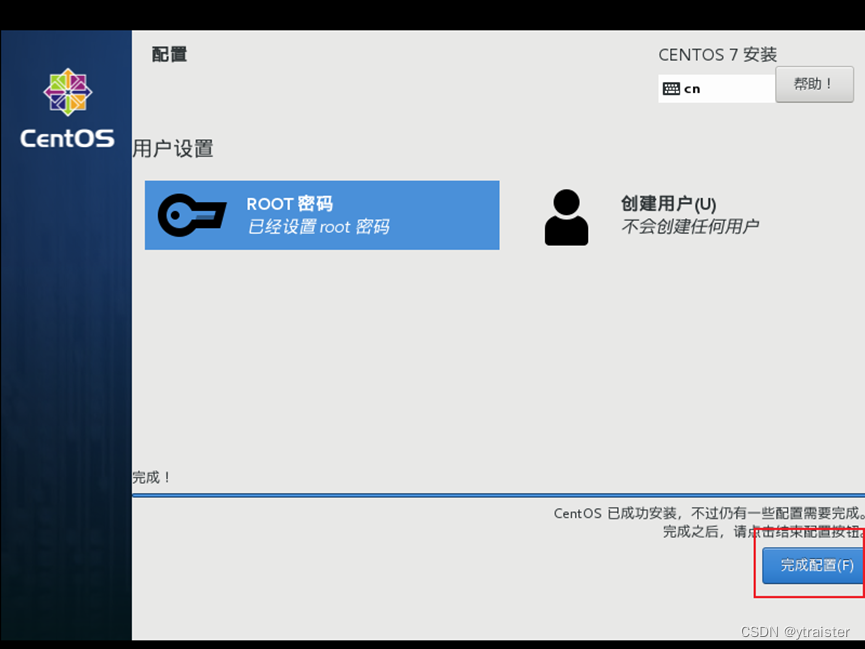The image size is (865, 649).
Task: Open 创建用户(U) to add a user
Action: [669, 204]
